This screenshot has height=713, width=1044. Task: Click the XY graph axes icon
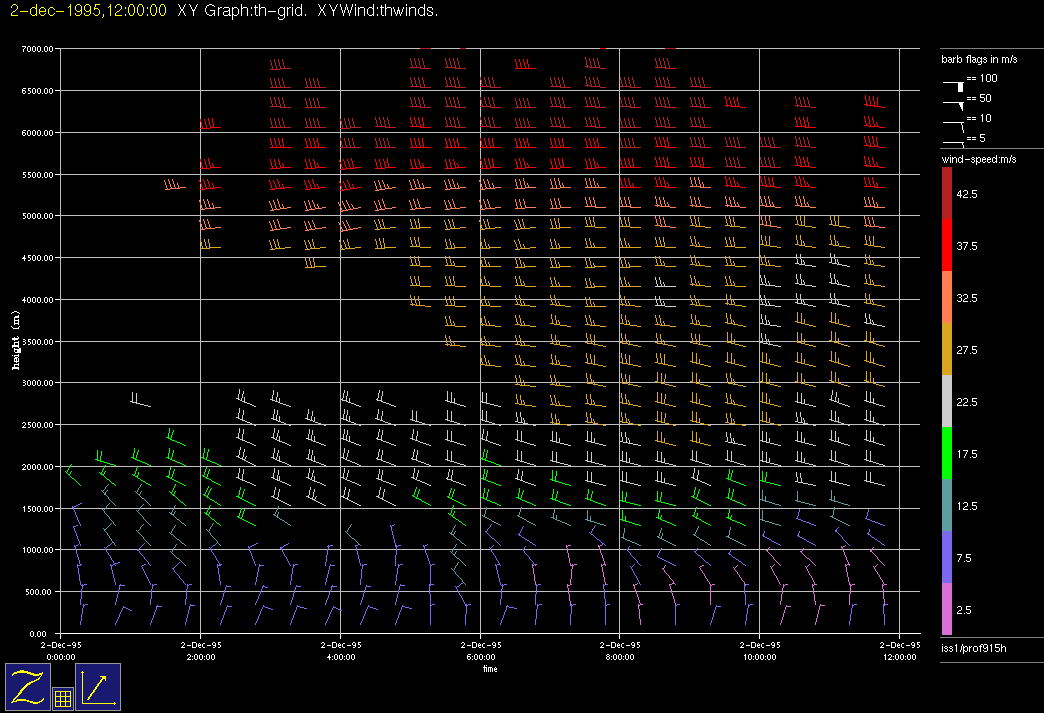point(98,687)
